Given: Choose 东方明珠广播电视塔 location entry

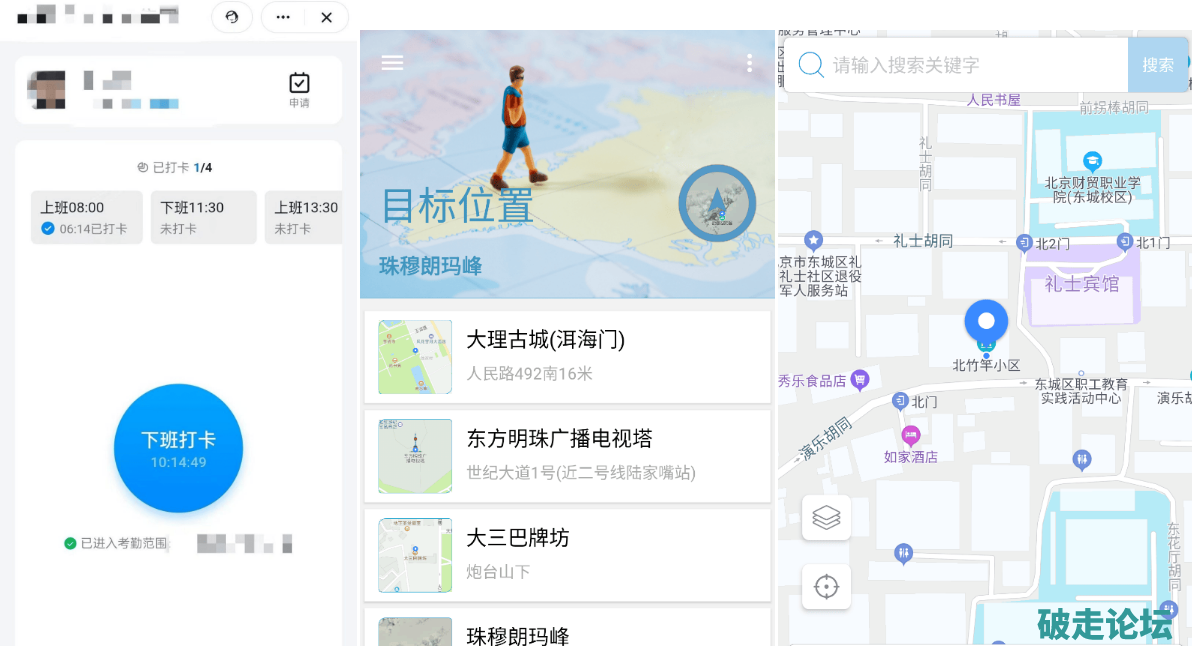Looking at the screenshot, I should (567, 455).
